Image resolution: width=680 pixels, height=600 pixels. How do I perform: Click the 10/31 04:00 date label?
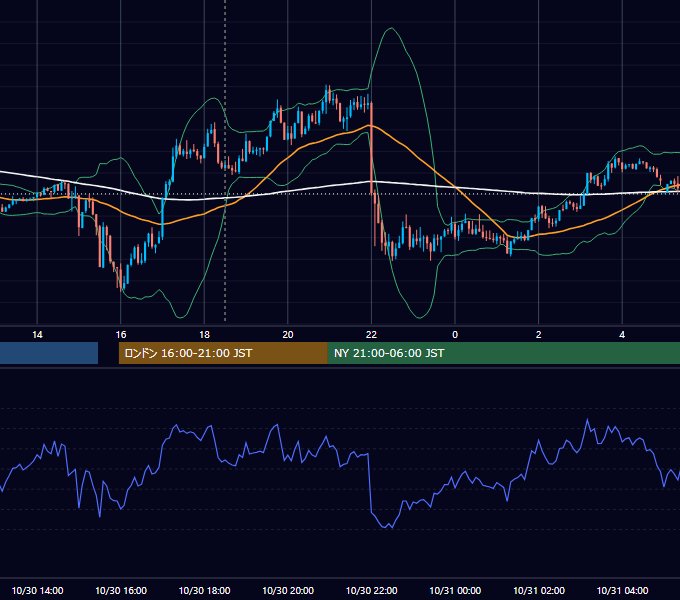coord(622,590)
